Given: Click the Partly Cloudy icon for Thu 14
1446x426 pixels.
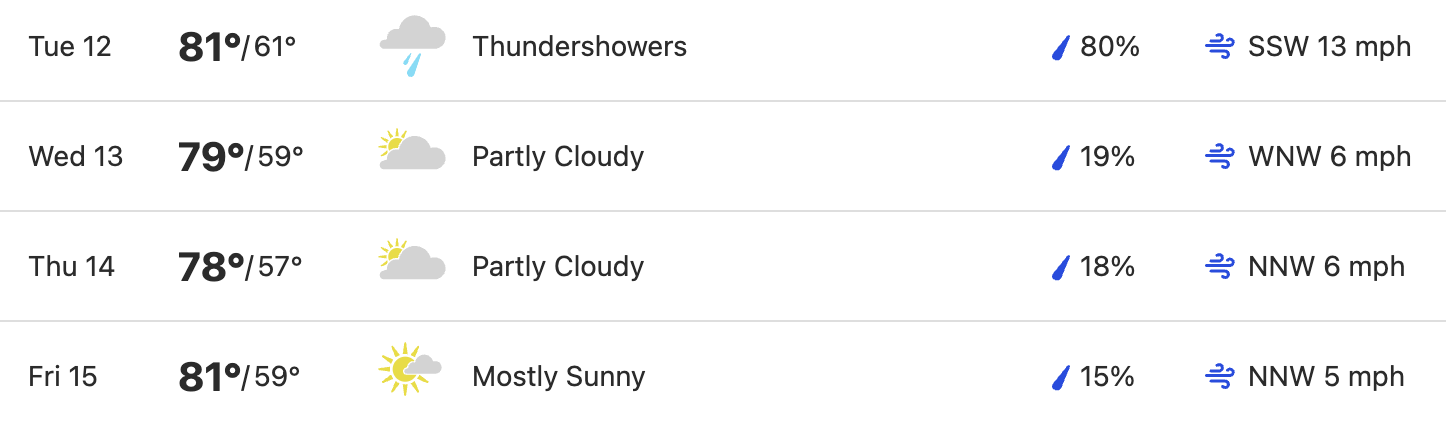Looking at the screenshot, I should (x=412, y=260).
